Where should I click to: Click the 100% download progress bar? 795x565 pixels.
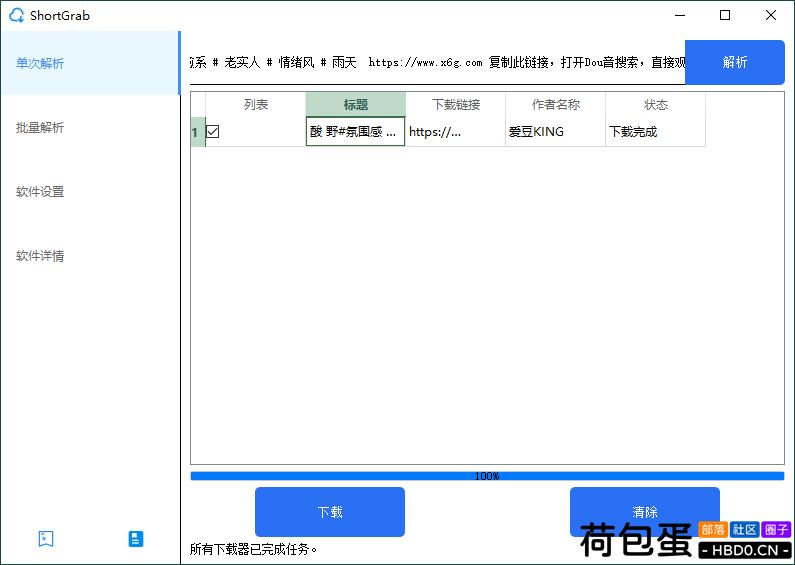click(487, 476)
